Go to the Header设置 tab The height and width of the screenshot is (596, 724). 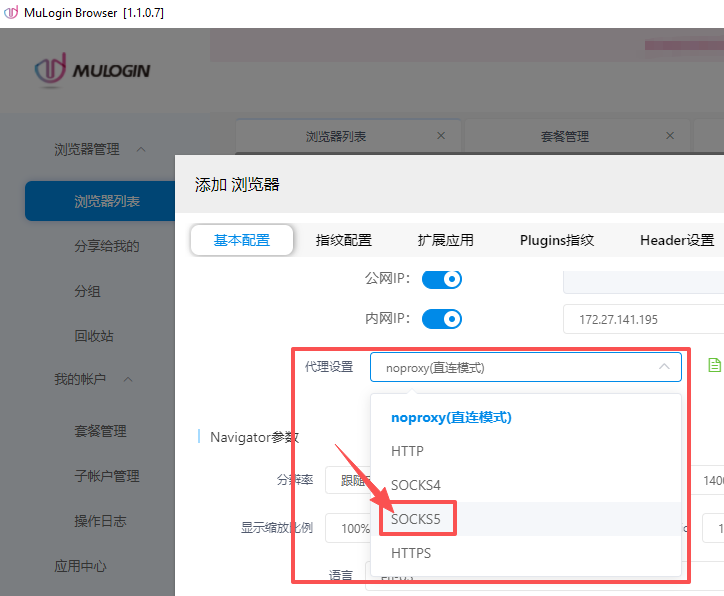(x=676, y=240)
